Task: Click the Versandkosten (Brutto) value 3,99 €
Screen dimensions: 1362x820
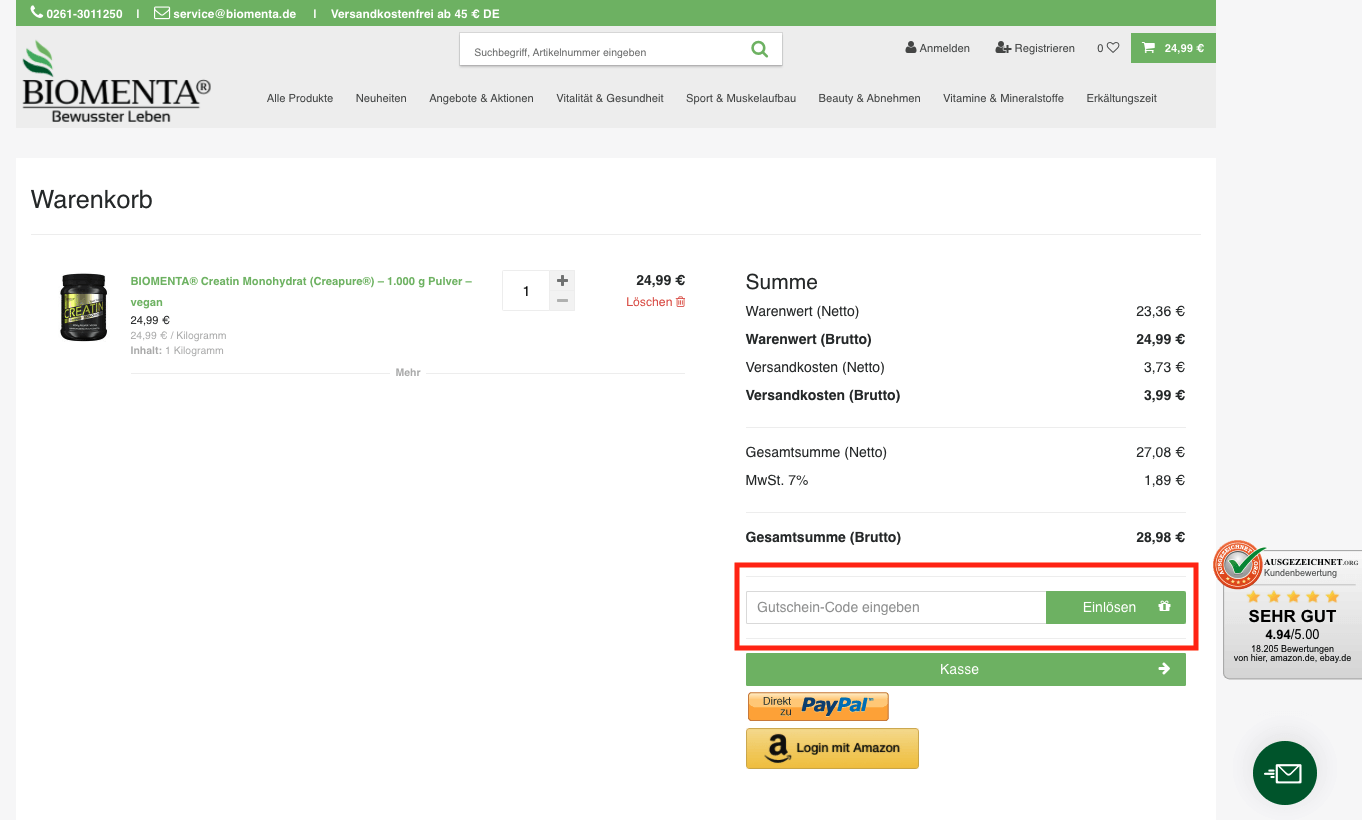Action: [1164, 395]
